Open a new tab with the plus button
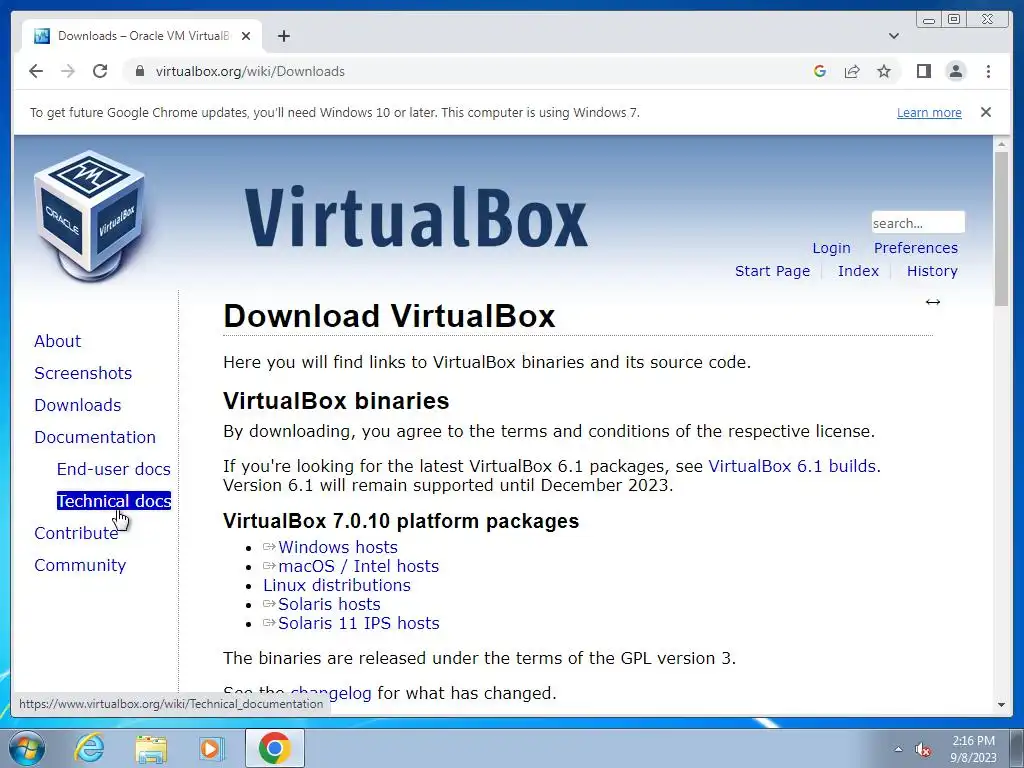Screen dimensions: 1024x768 (283, 36)
